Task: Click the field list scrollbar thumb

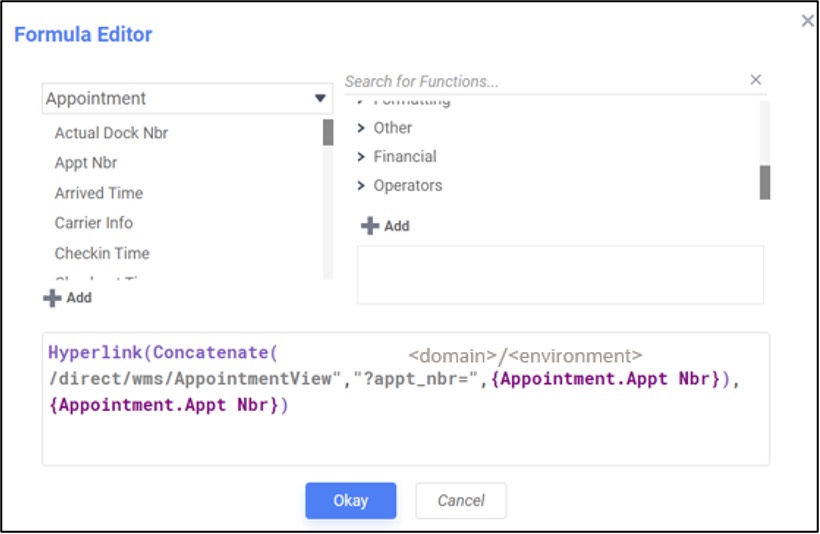Action: tap(328, 133)
